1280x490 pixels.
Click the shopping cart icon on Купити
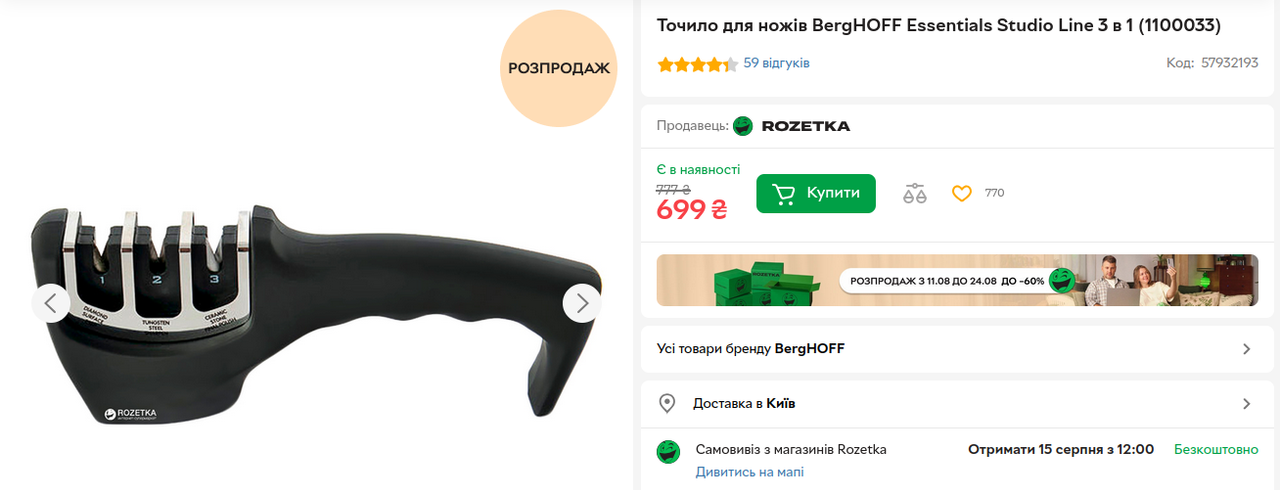click(x=784, y=193)
